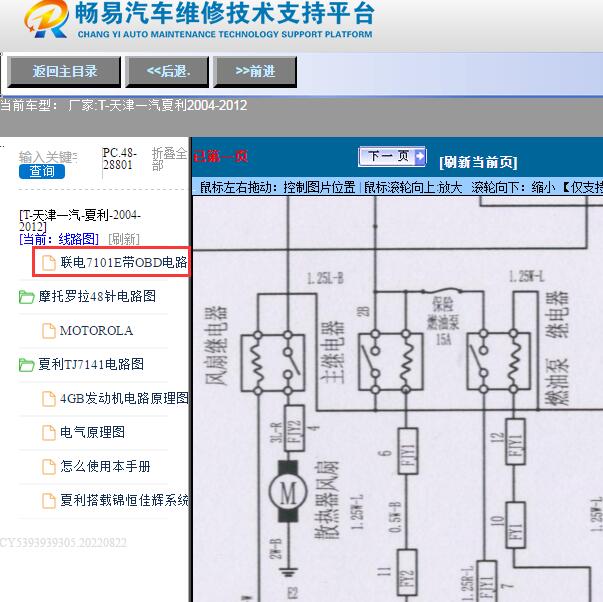The image size is (603, 602).
Task: Click the 下一页 next page button
Action: (x=392, y=157)
